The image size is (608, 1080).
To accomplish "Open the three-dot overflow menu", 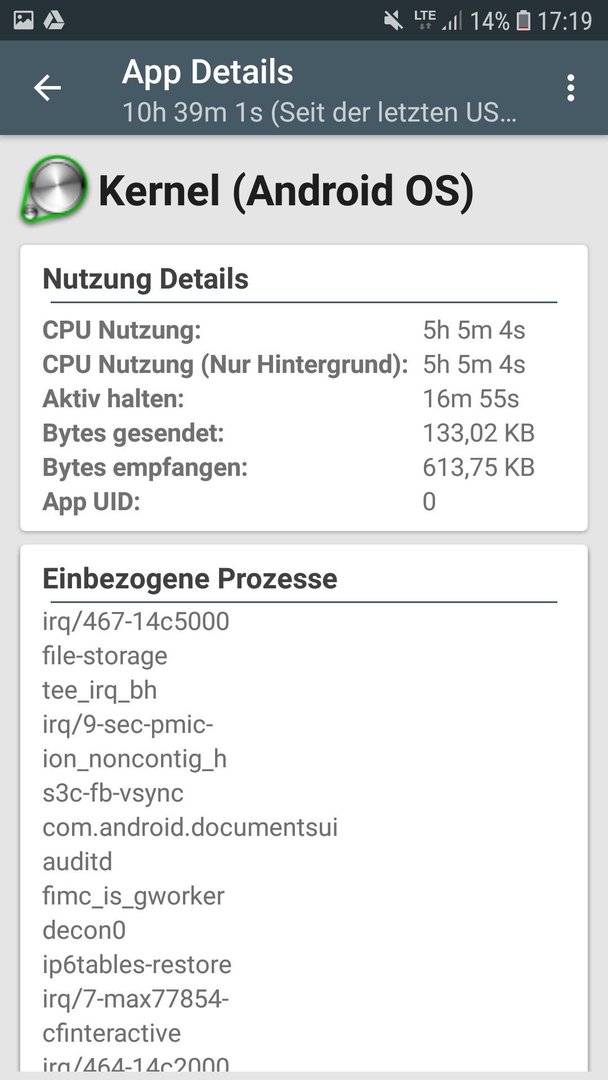I will [x=570, y=88].
